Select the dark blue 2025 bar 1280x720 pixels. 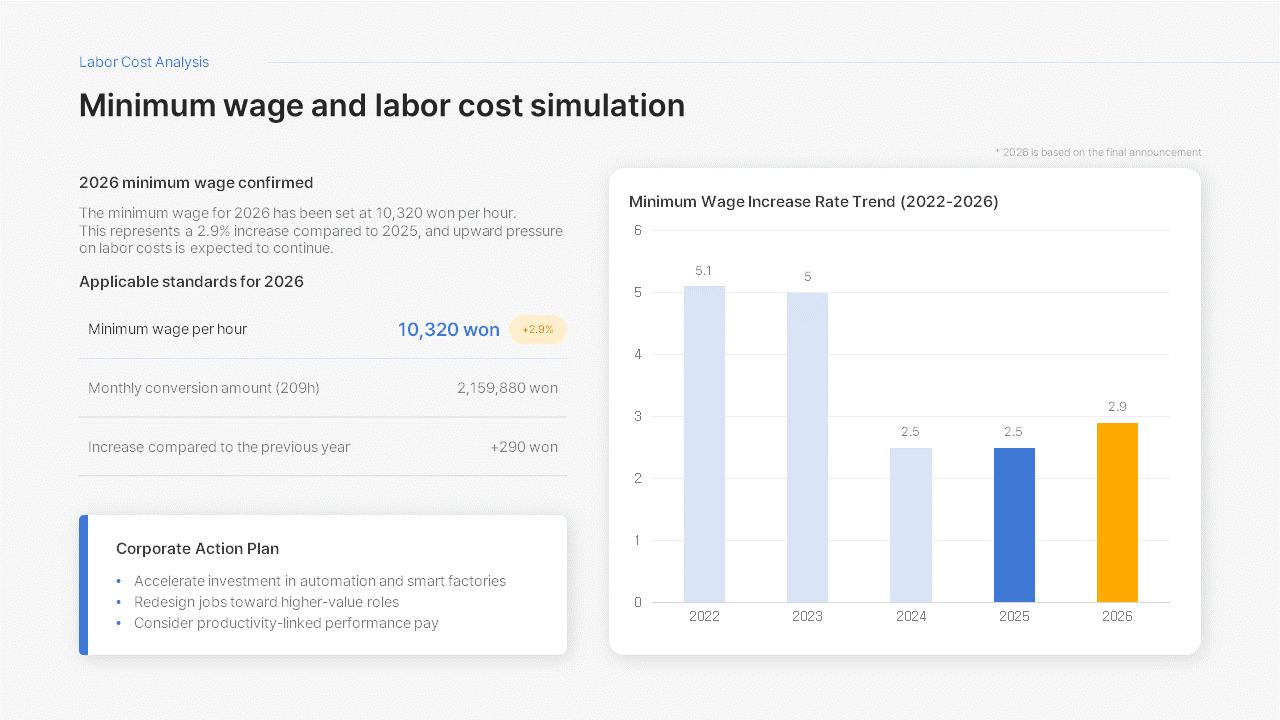coord(1014,525)
